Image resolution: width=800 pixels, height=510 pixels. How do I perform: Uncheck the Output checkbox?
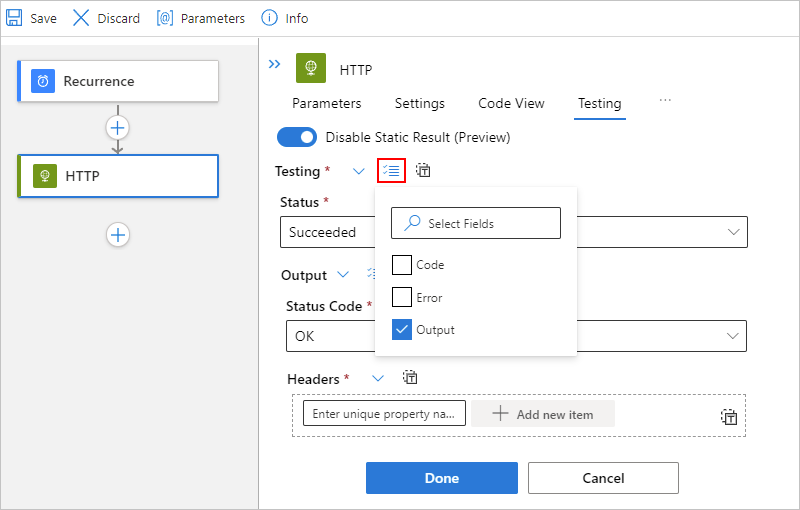pos(402,330)
